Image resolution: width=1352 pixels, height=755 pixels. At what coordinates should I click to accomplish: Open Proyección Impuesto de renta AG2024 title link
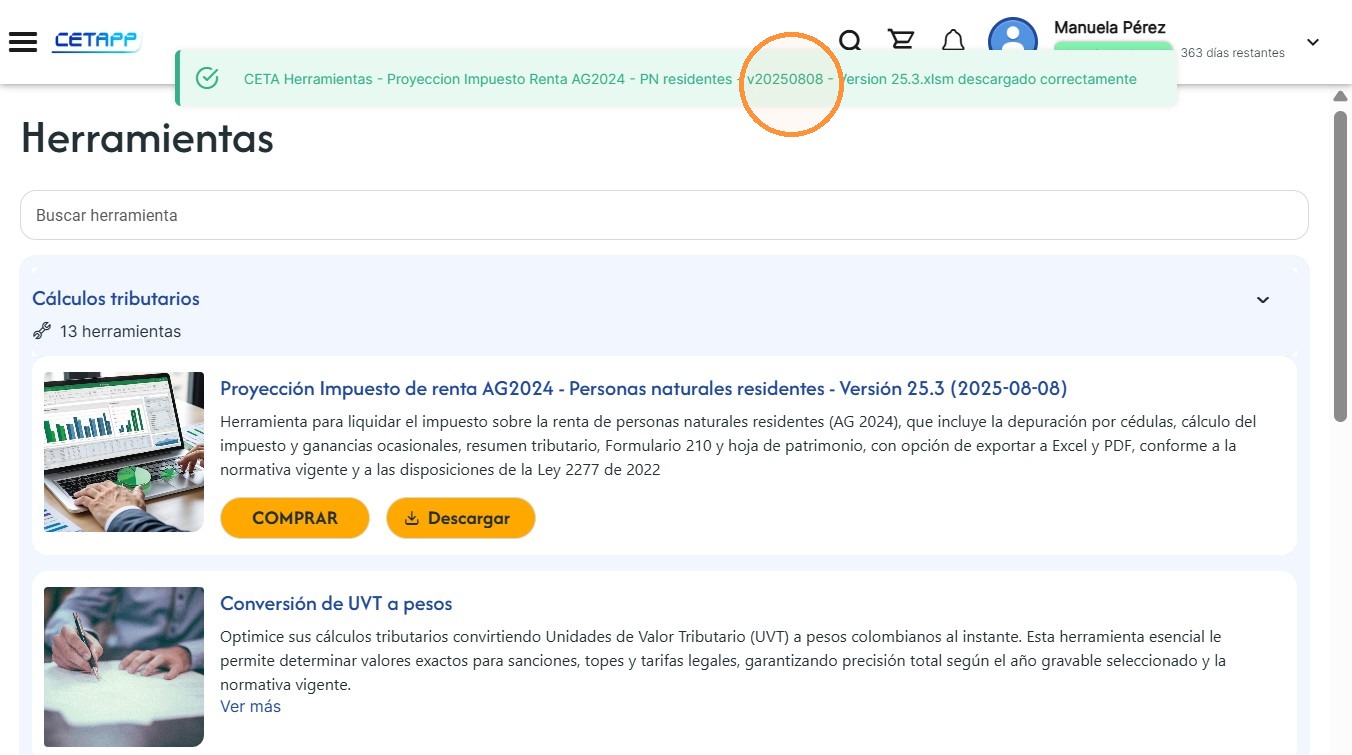click(x=644, y=388)
